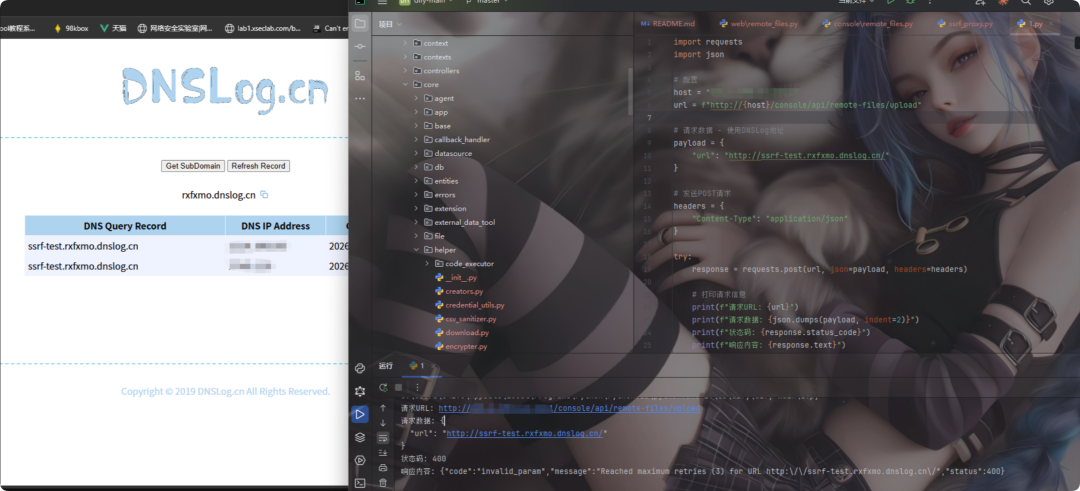Image resolution: width=1080 pixels, height=491 pixels.
Task: Rerun the script in the Run panel
Action: point(384,388)
